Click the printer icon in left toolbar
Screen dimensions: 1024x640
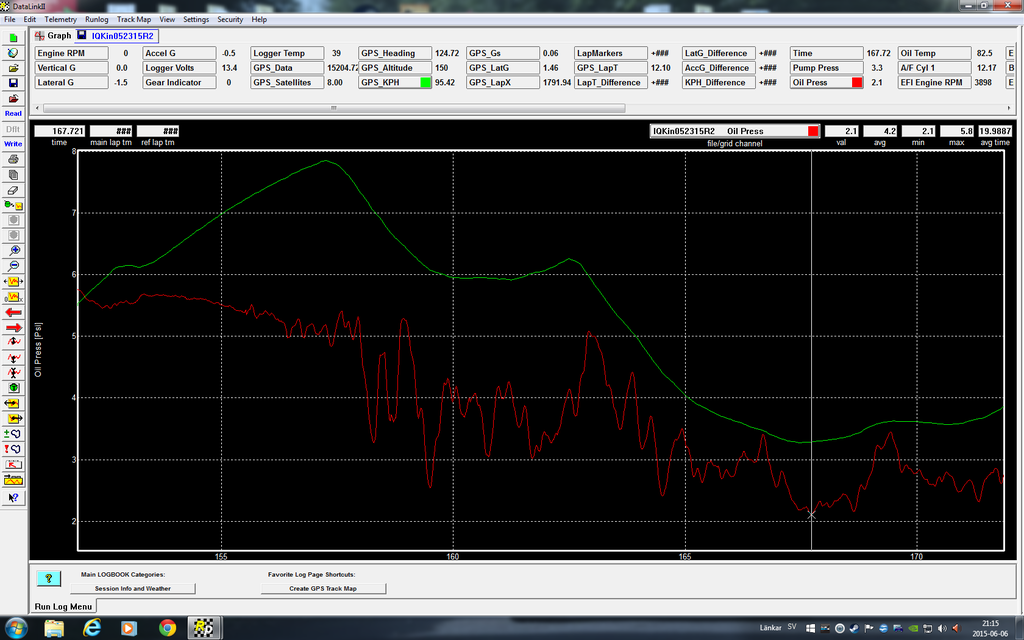pyautogui.click(x=14, y=159)
